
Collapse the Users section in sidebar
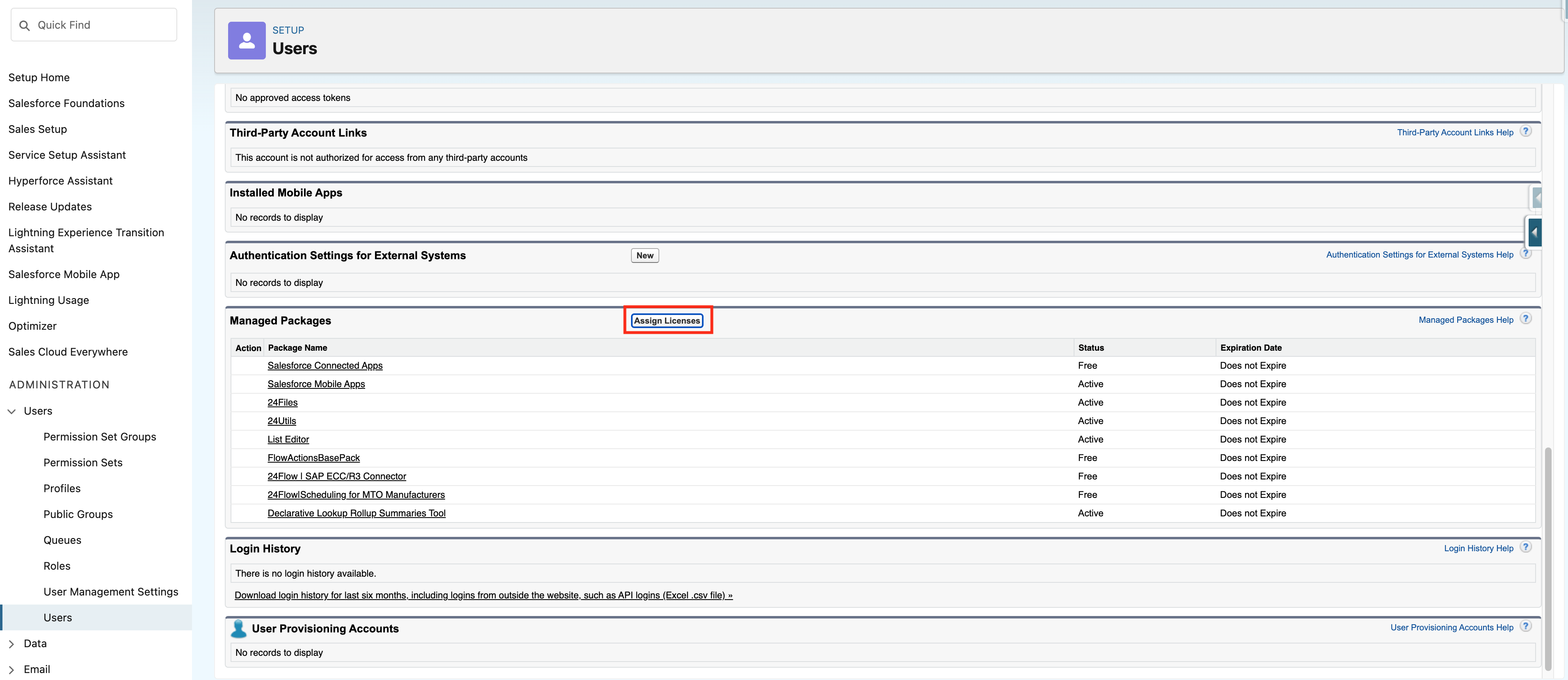[x=11, y=411]
